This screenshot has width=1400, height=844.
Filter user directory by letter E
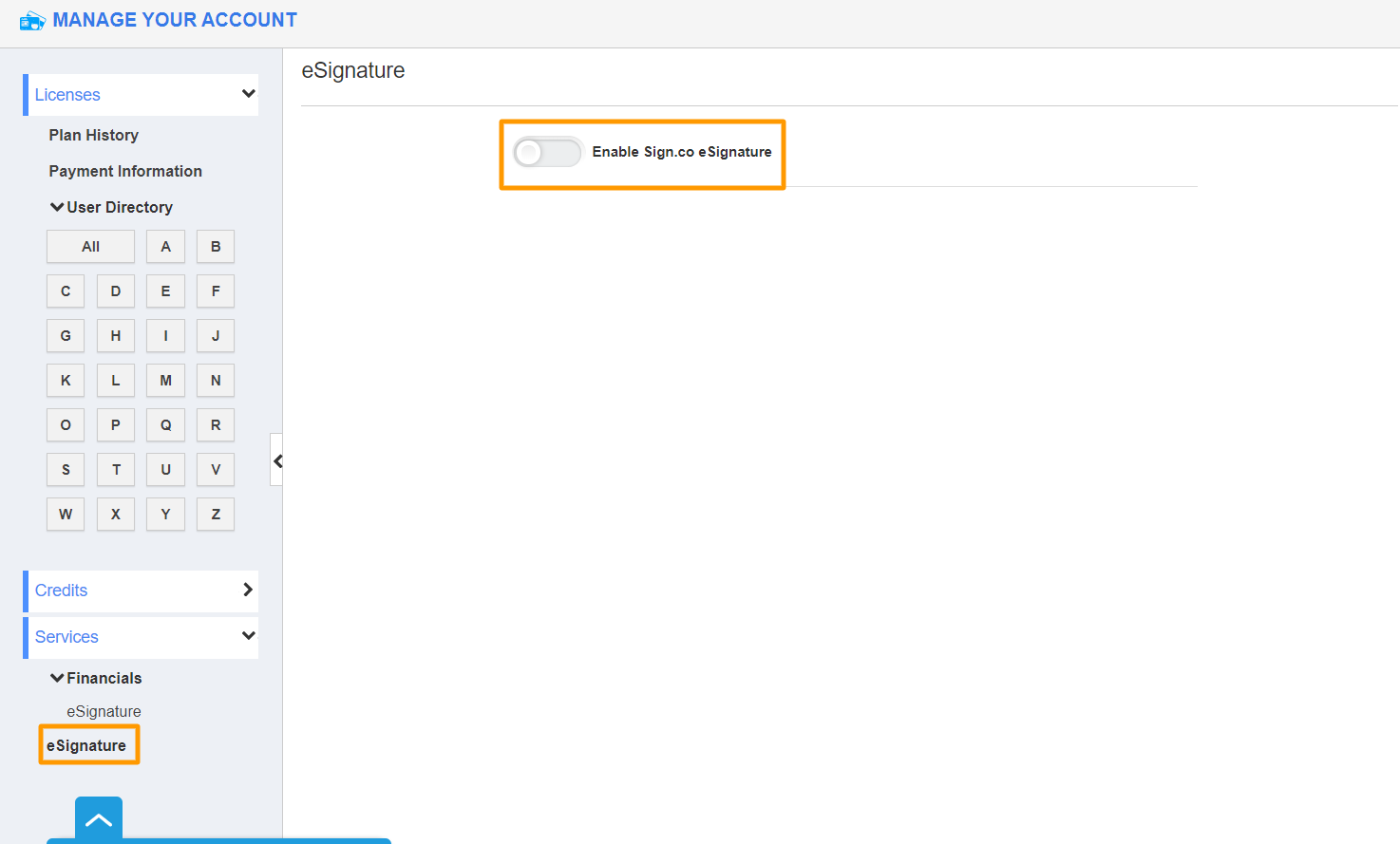tap(165, 291)
